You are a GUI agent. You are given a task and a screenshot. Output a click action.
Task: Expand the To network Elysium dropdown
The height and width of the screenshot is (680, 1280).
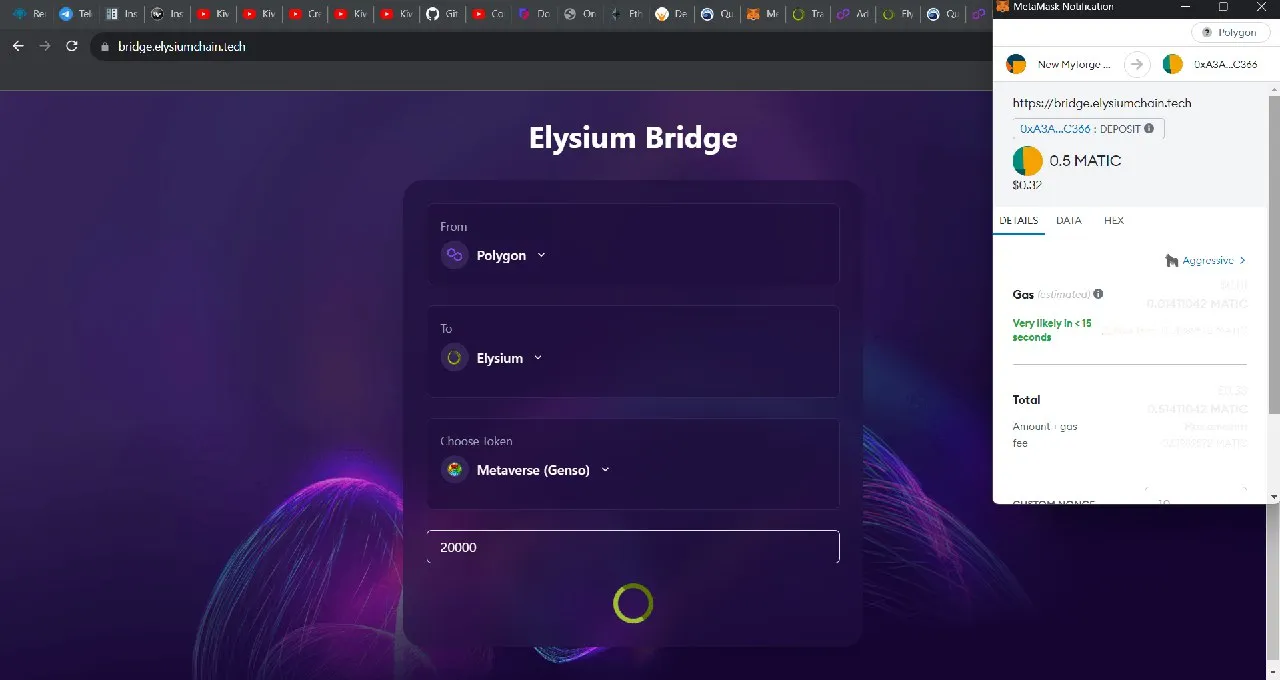coord(538,358)
